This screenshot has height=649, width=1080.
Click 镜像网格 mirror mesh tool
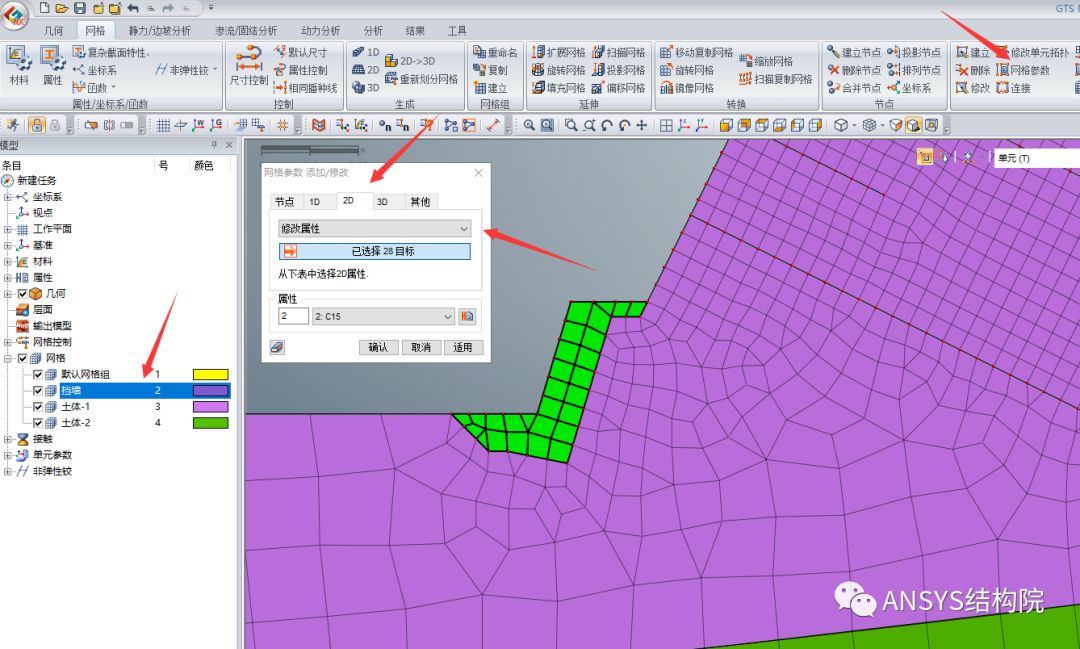pos(687,88)
